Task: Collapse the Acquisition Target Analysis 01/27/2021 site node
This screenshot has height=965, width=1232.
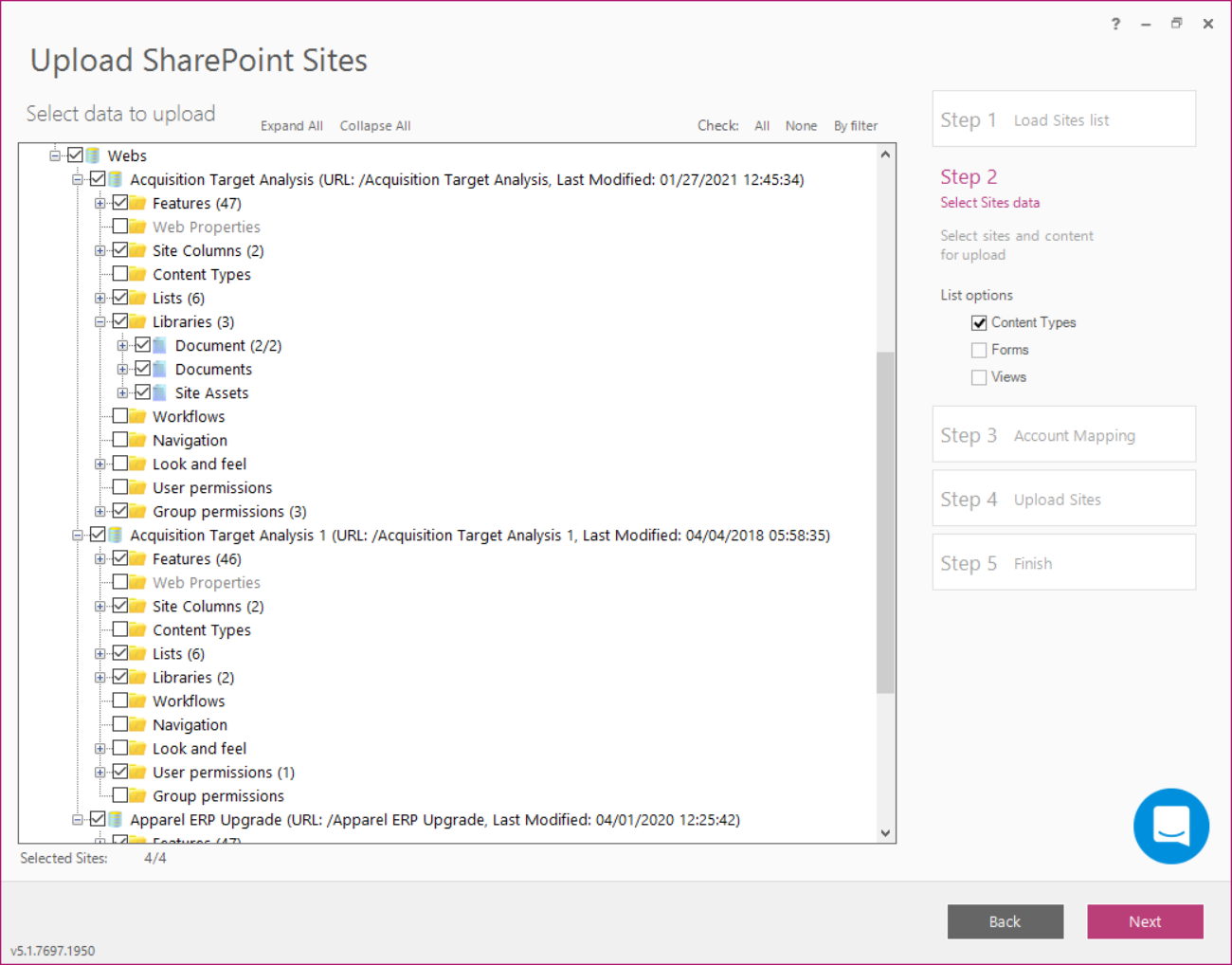Action: pos(78,179)
